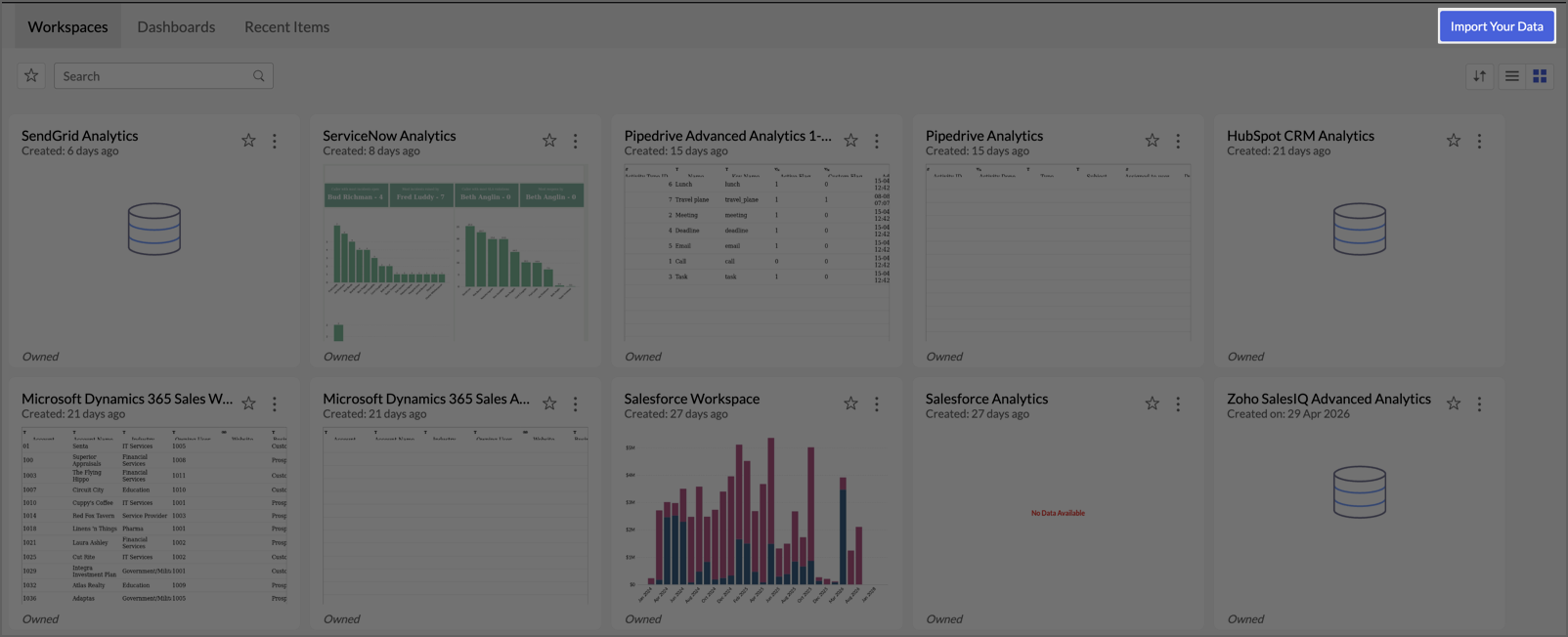1568x637 pixels.
Task: Star the ServiceNow Analytics workspace
Action: point(549,141)
